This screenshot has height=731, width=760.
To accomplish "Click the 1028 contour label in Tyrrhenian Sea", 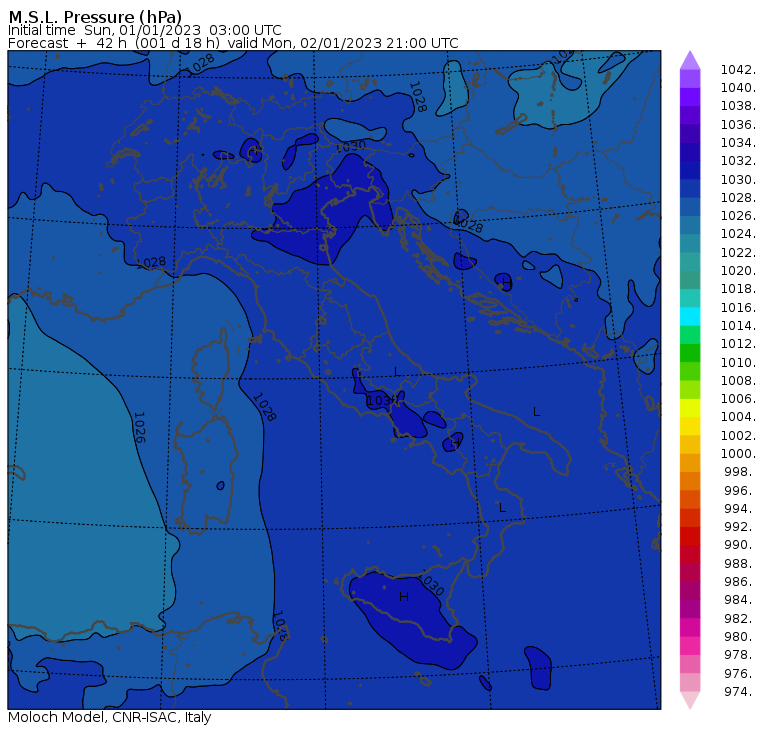I will 264,407.
